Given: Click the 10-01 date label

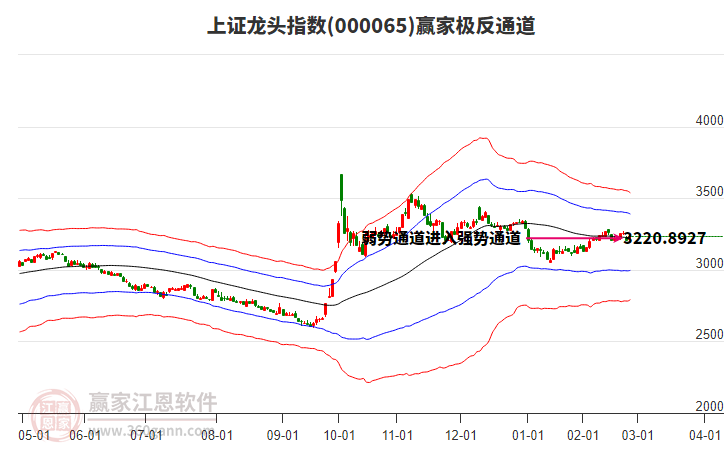Looking at the screenshot, I should coord(339,436).
